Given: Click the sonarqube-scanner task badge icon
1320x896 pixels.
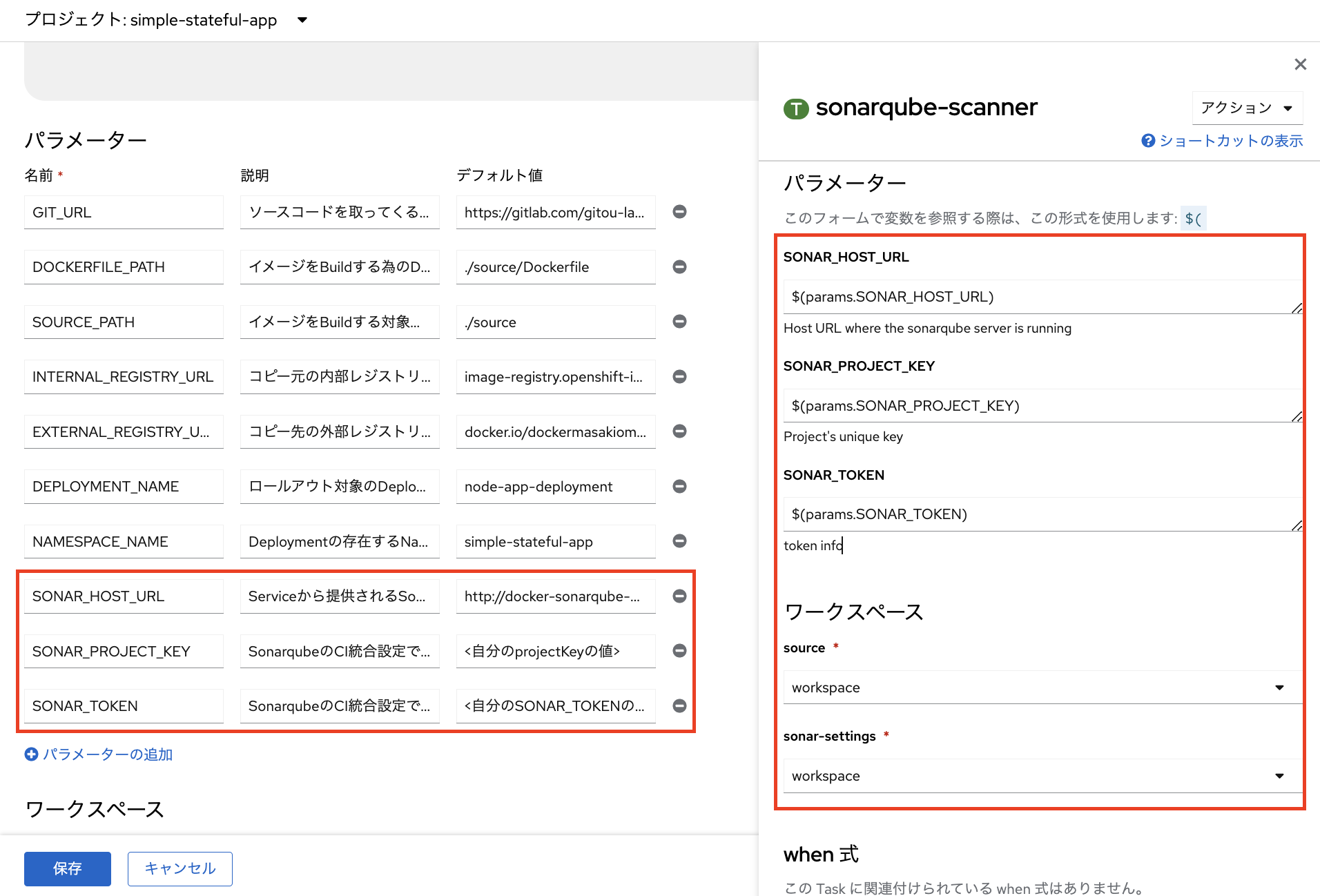Looking at the screenshot, I should pos(796,108).
